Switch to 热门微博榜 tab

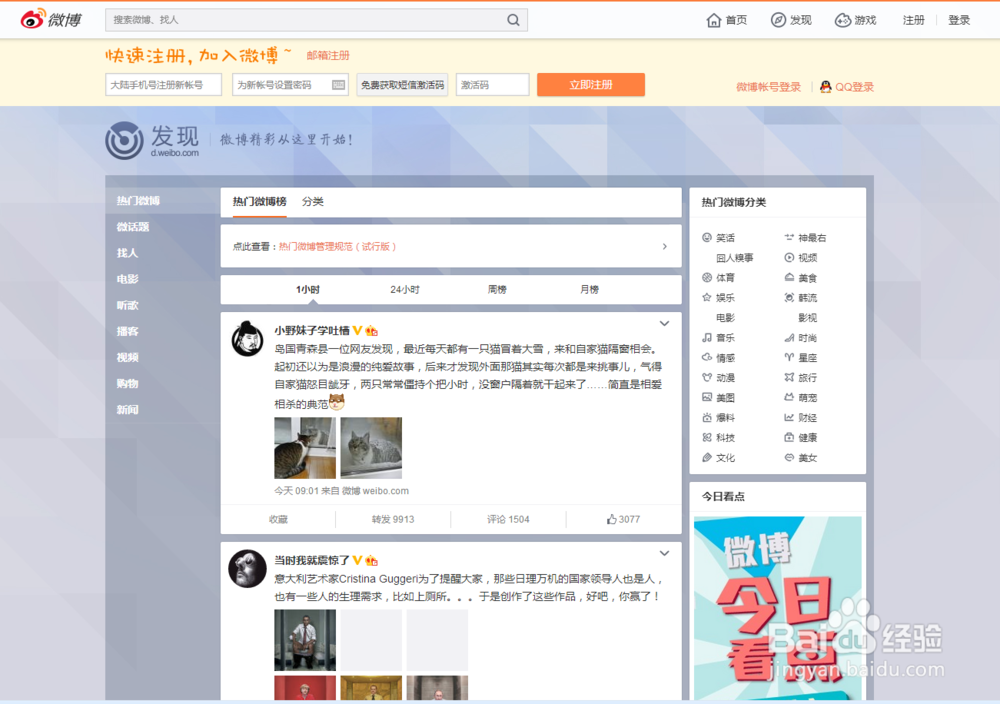[x=259, y=202]
